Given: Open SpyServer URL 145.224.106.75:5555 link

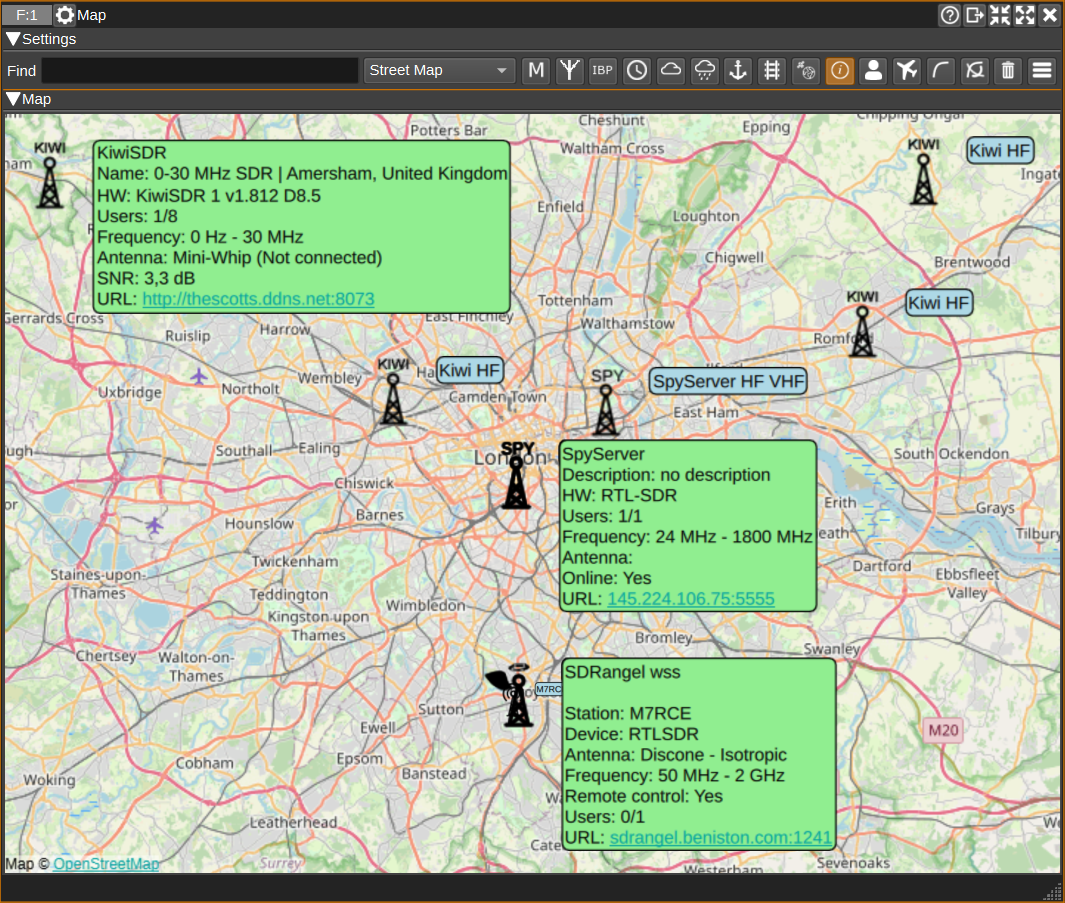Looking at the screenshot, I should click(x=691, y=599).
